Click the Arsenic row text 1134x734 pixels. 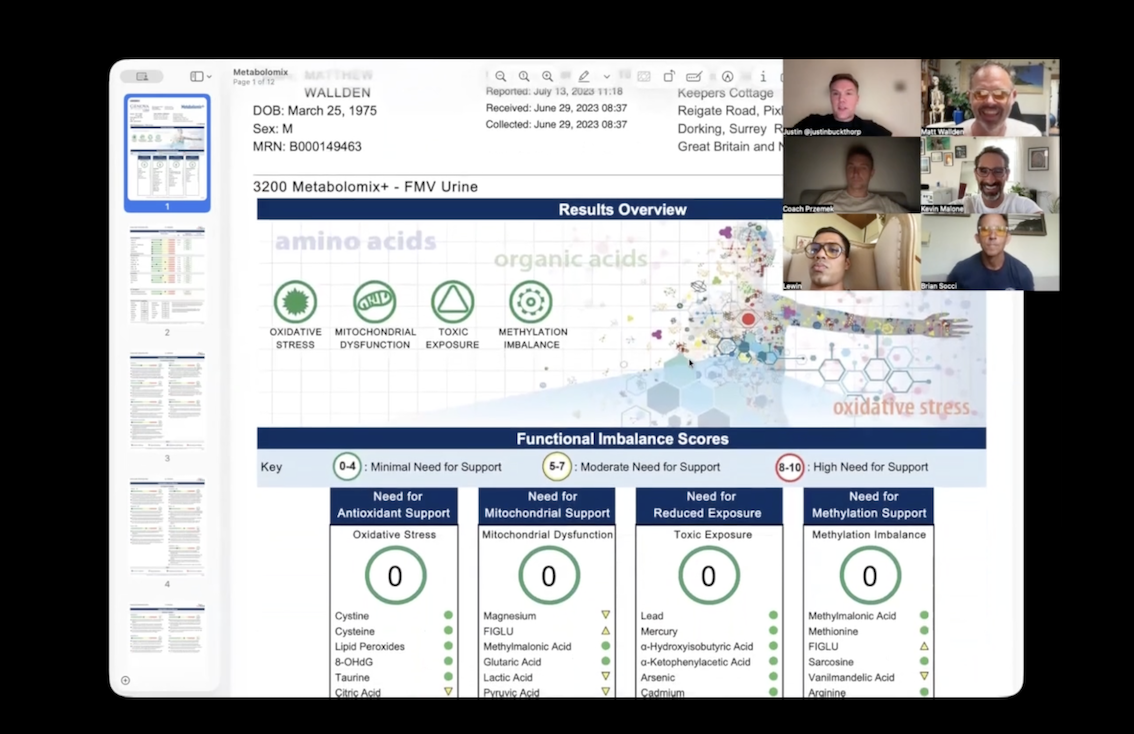point(657,678)
